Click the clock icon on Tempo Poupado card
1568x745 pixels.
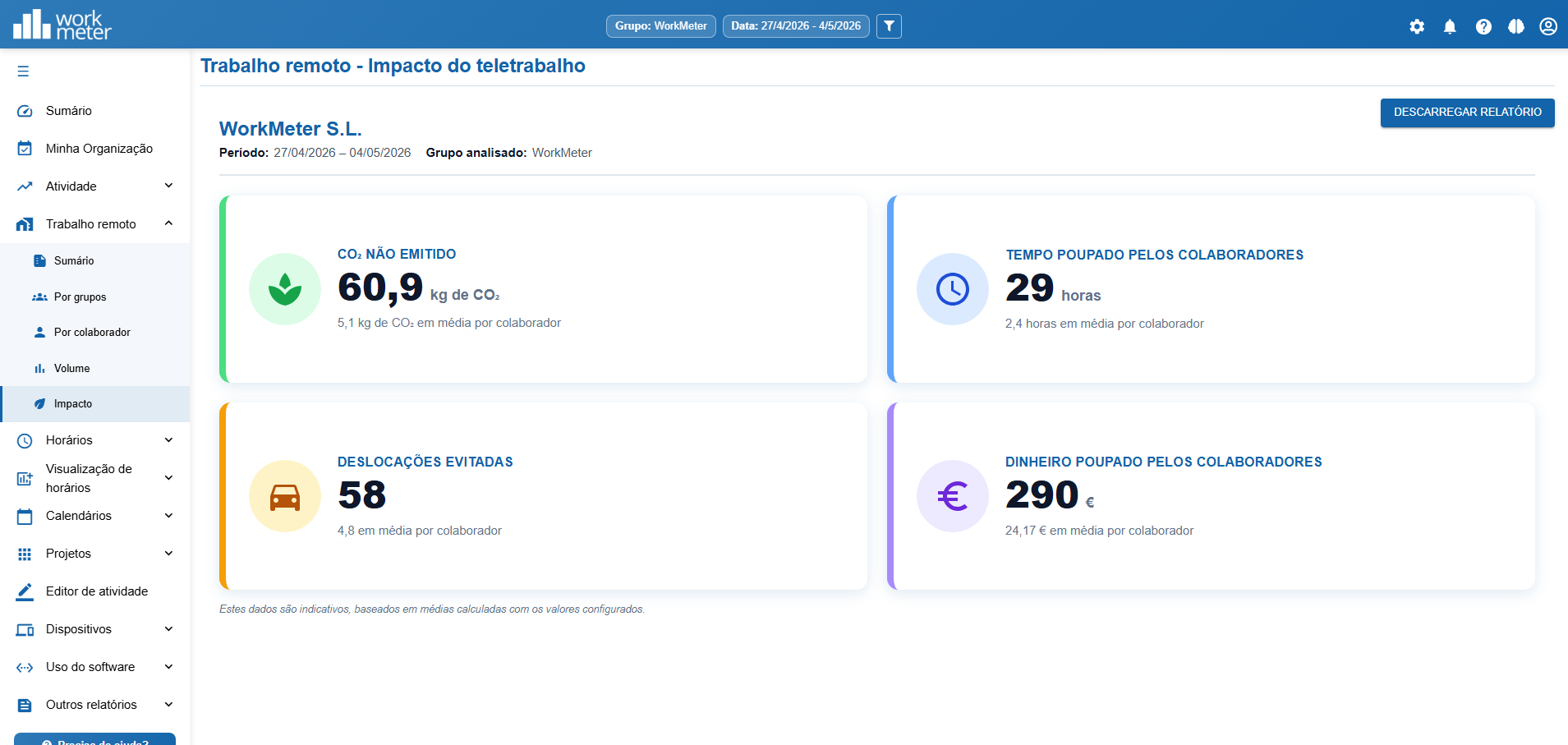(953, 289)
